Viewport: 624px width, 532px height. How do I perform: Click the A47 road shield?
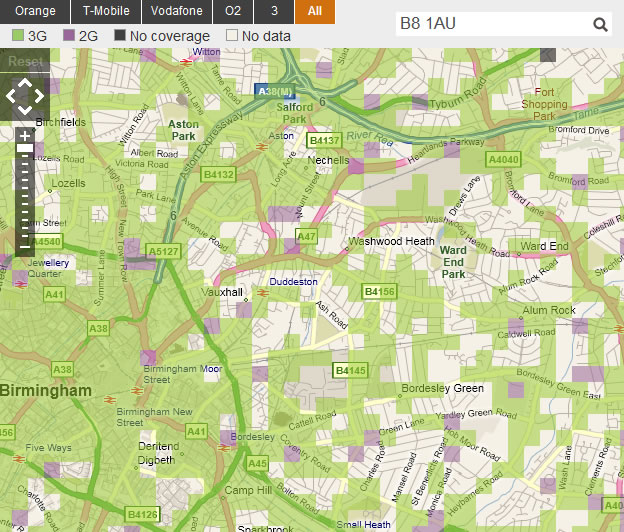pyautogui.click(x=306, y=237)
